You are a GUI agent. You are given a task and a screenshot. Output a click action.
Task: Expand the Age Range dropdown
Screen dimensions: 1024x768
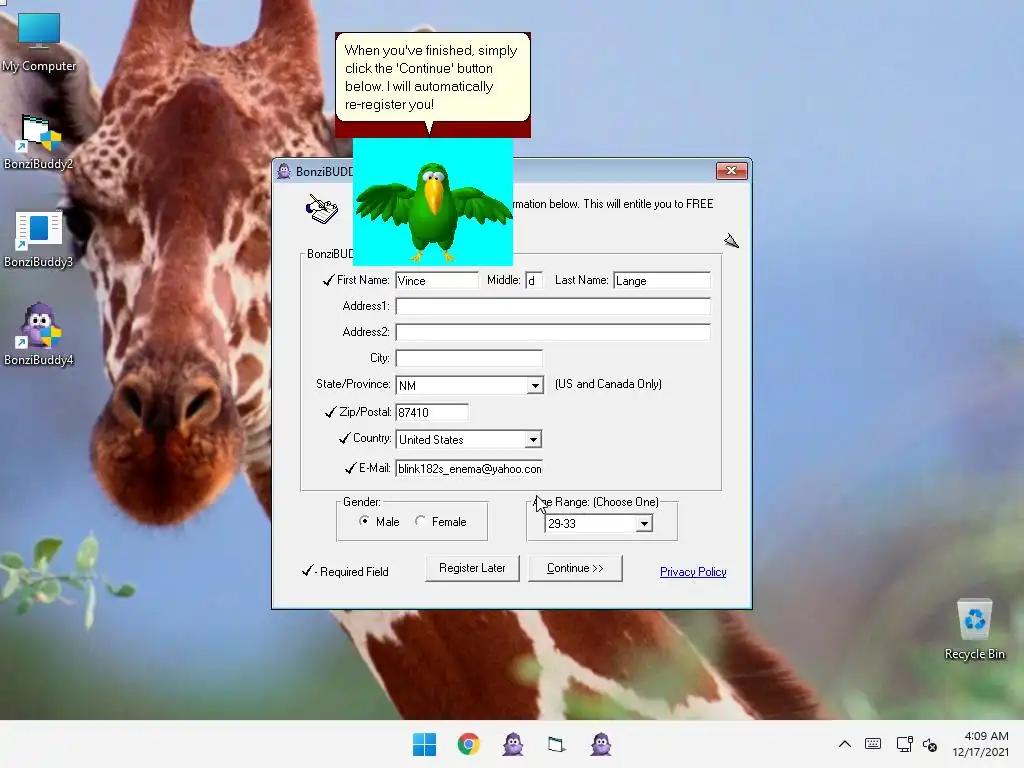click(645, 523)
